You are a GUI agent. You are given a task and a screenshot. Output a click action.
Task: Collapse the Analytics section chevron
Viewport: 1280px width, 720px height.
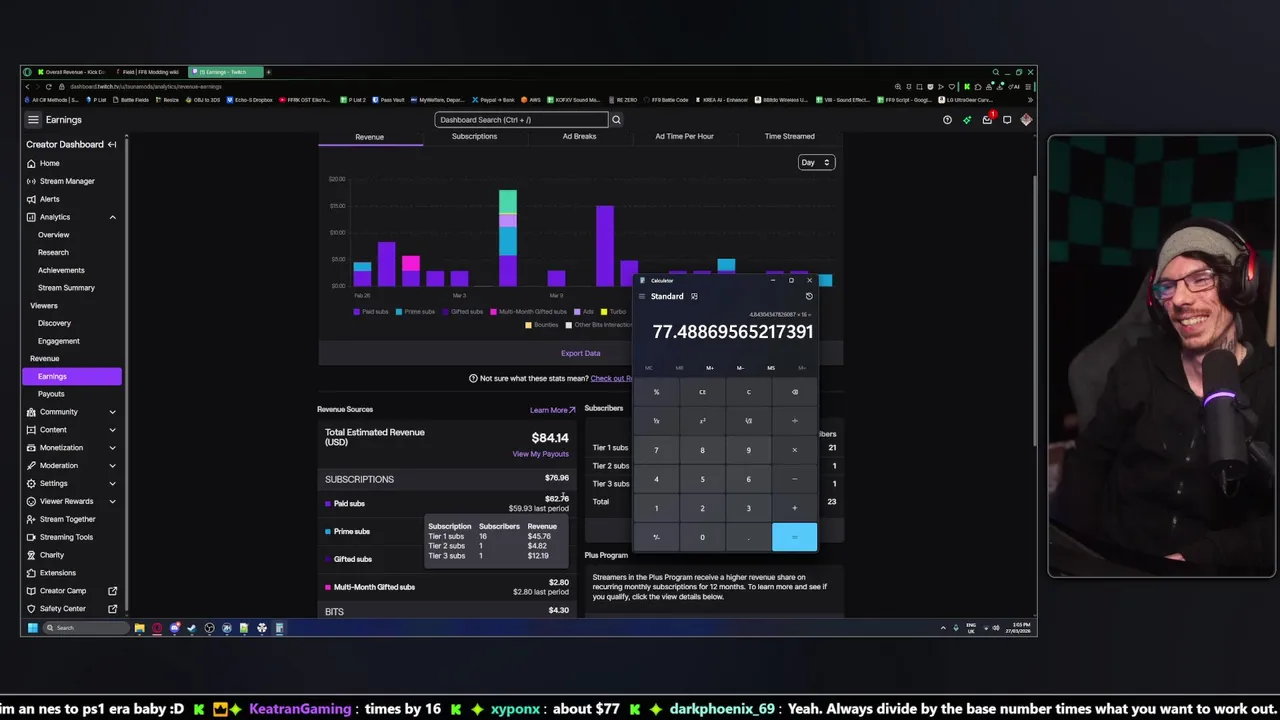[x=112, y=217]
